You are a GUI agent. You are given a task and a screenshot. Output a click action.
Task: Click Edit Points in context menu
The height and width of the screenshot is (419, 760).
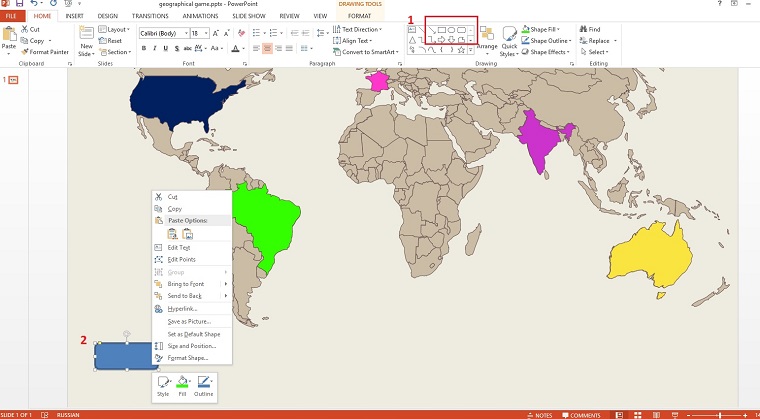coord(181,259)
